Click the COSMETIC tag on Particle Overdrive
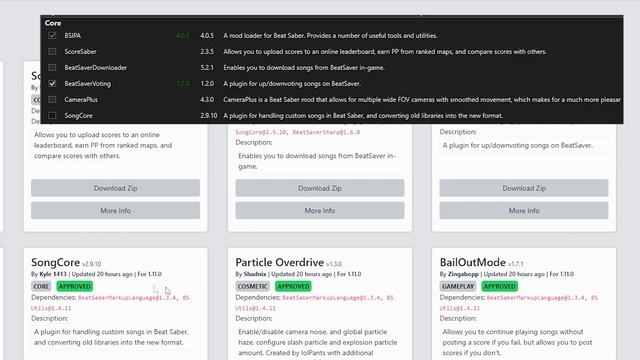 253,287
